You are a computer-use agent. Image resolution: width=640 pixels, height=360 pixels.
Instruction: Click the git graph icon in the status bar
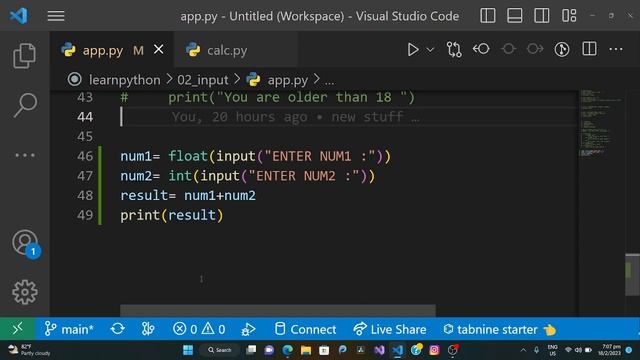148,329
